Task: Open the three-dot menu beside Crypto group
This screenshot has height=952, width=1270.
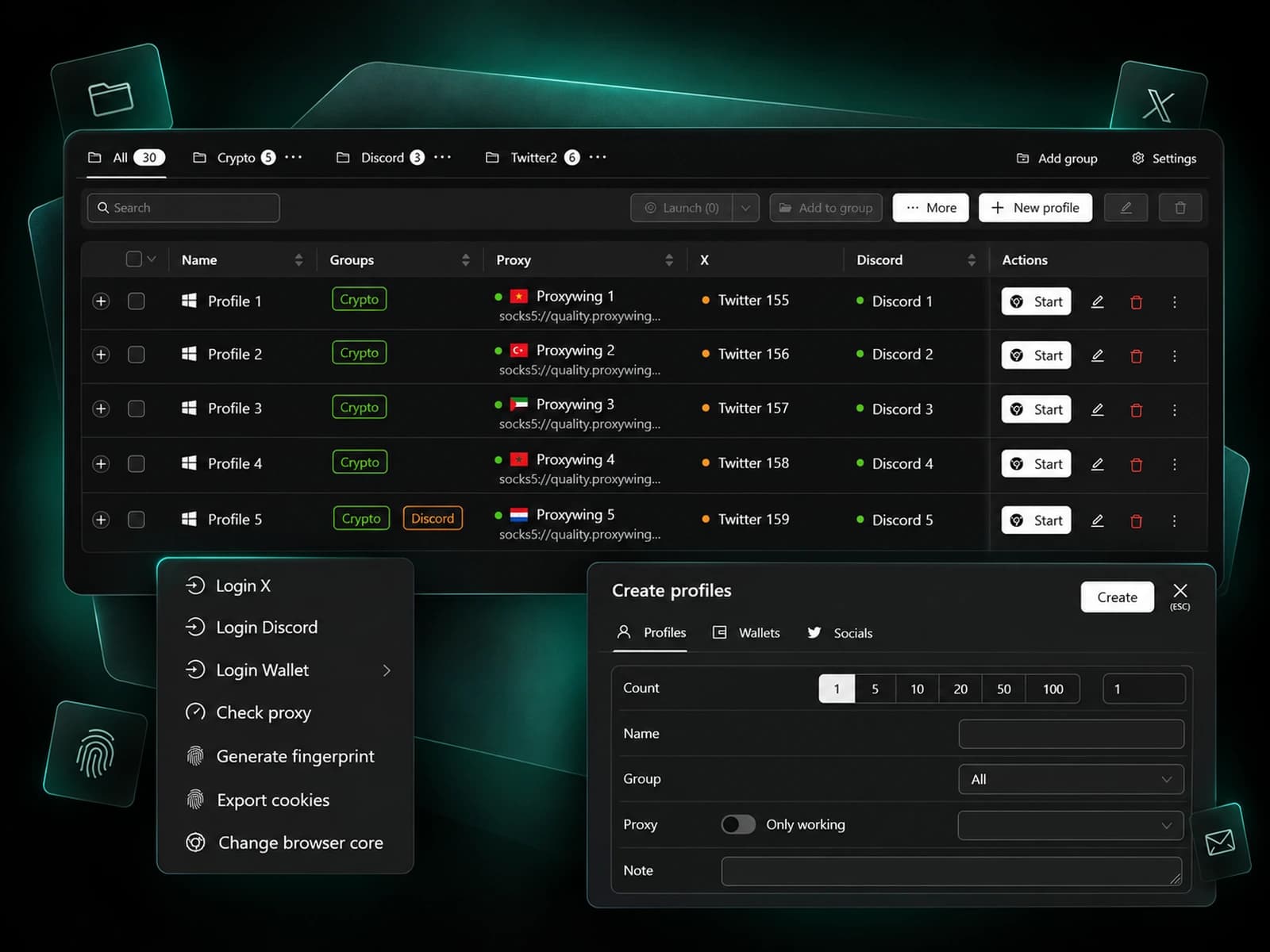Action: tap(294, 157)
